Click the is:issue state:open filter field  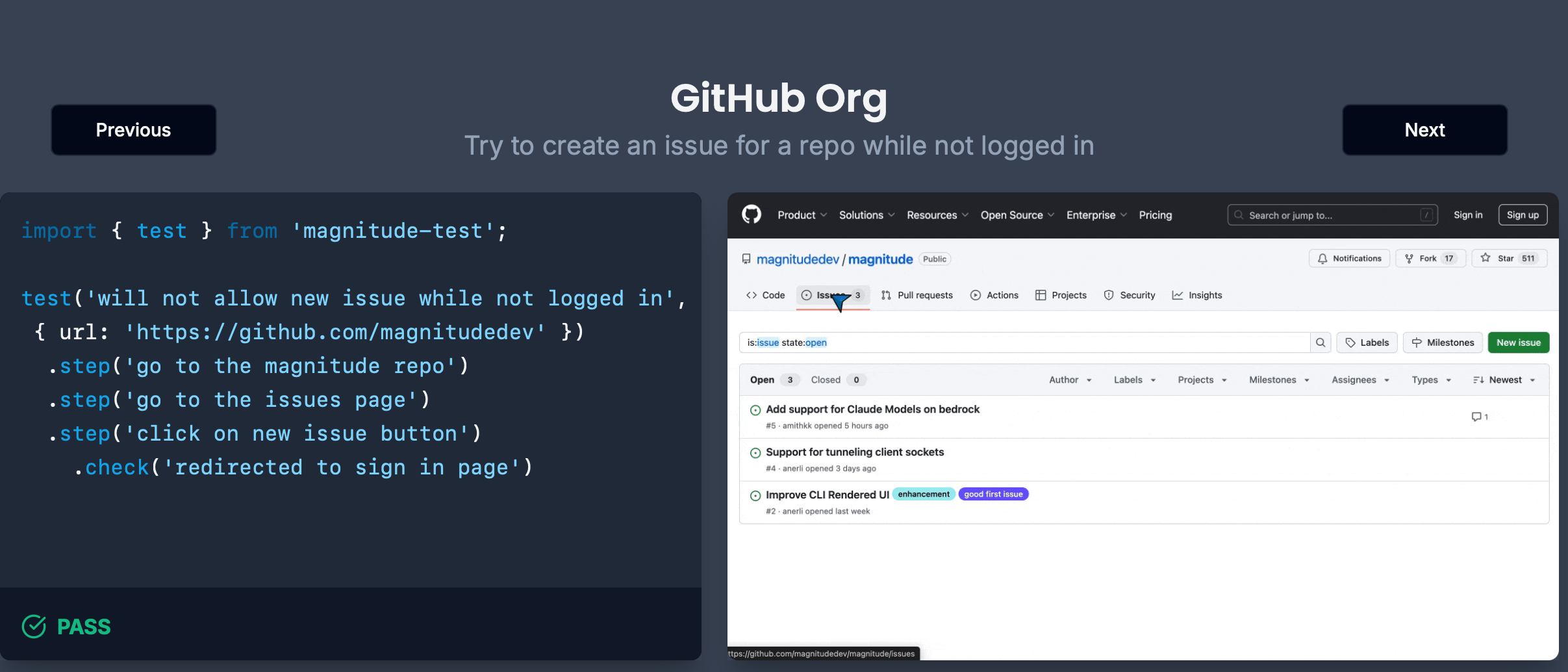pos(1024,342)
